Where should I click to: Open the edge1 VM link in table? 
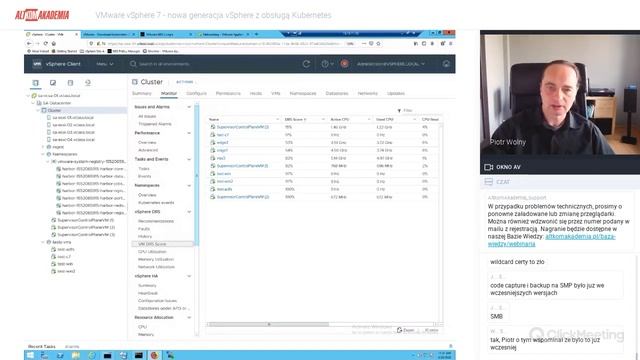(x=222, y=150)
